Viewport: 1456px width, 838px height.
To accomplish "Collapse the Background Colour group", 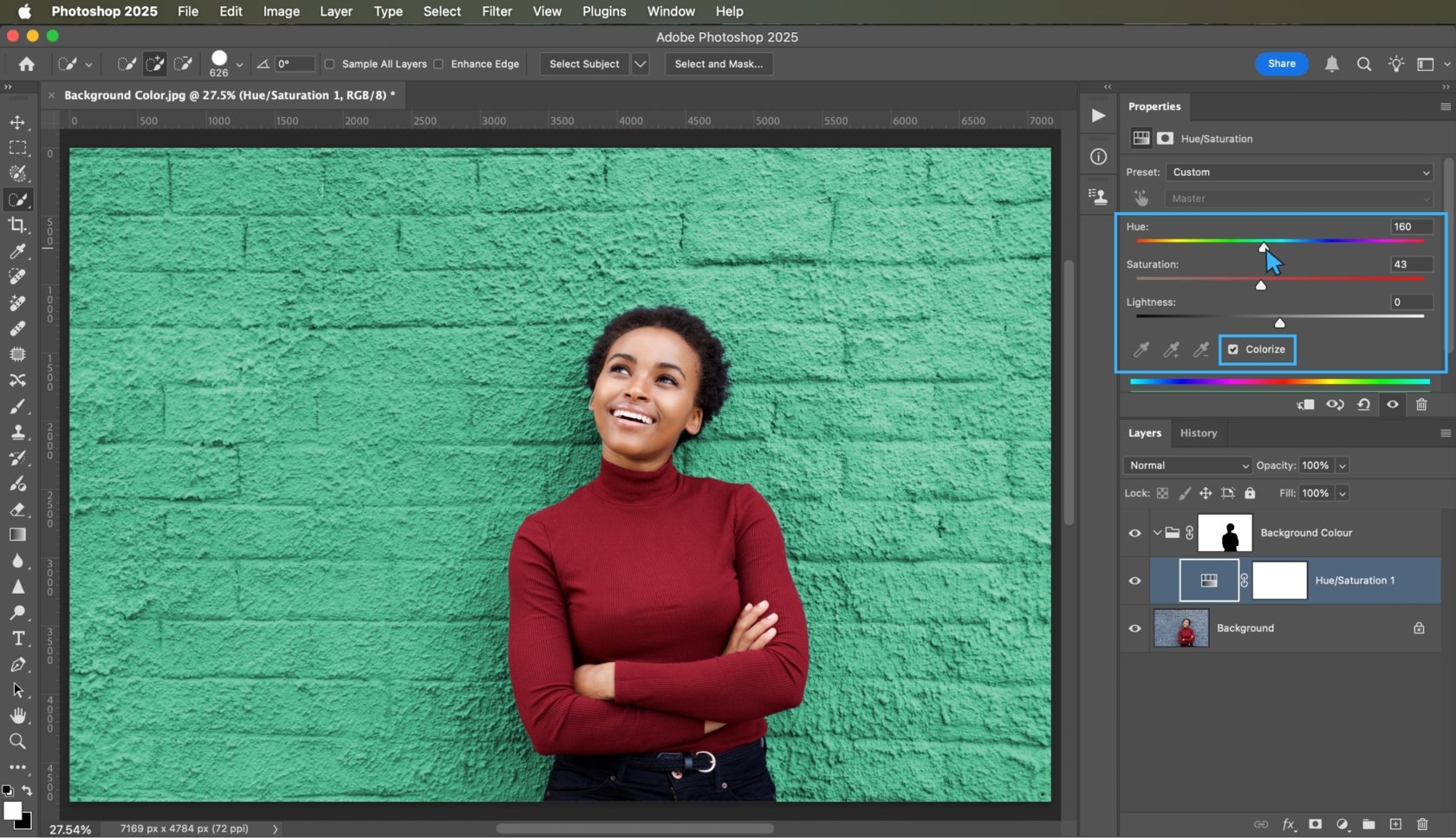I will tap(1157, 533).
